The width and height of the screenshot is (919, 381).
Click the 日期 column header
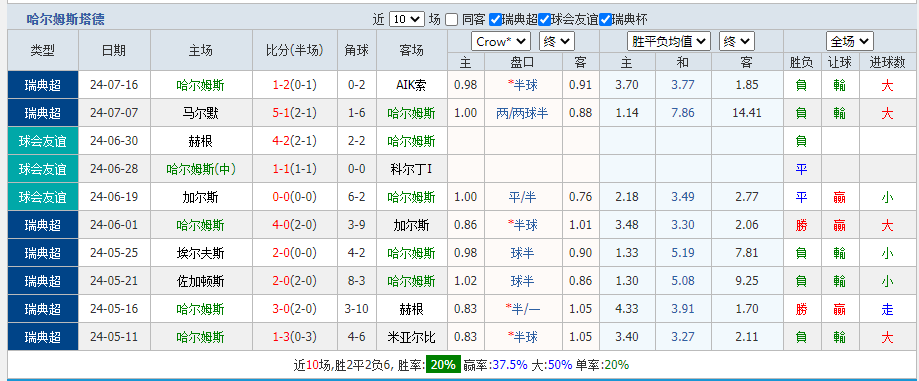[114, 50]
